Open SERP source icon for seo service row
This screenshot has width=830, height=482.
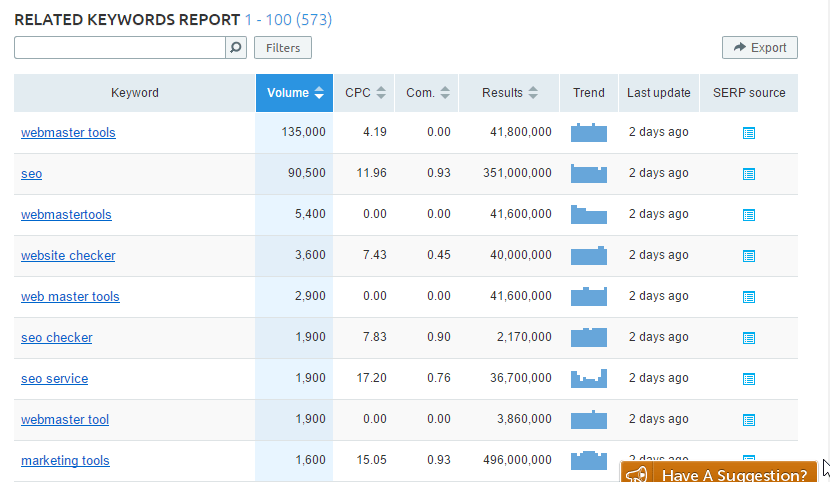tap(748, 379)
